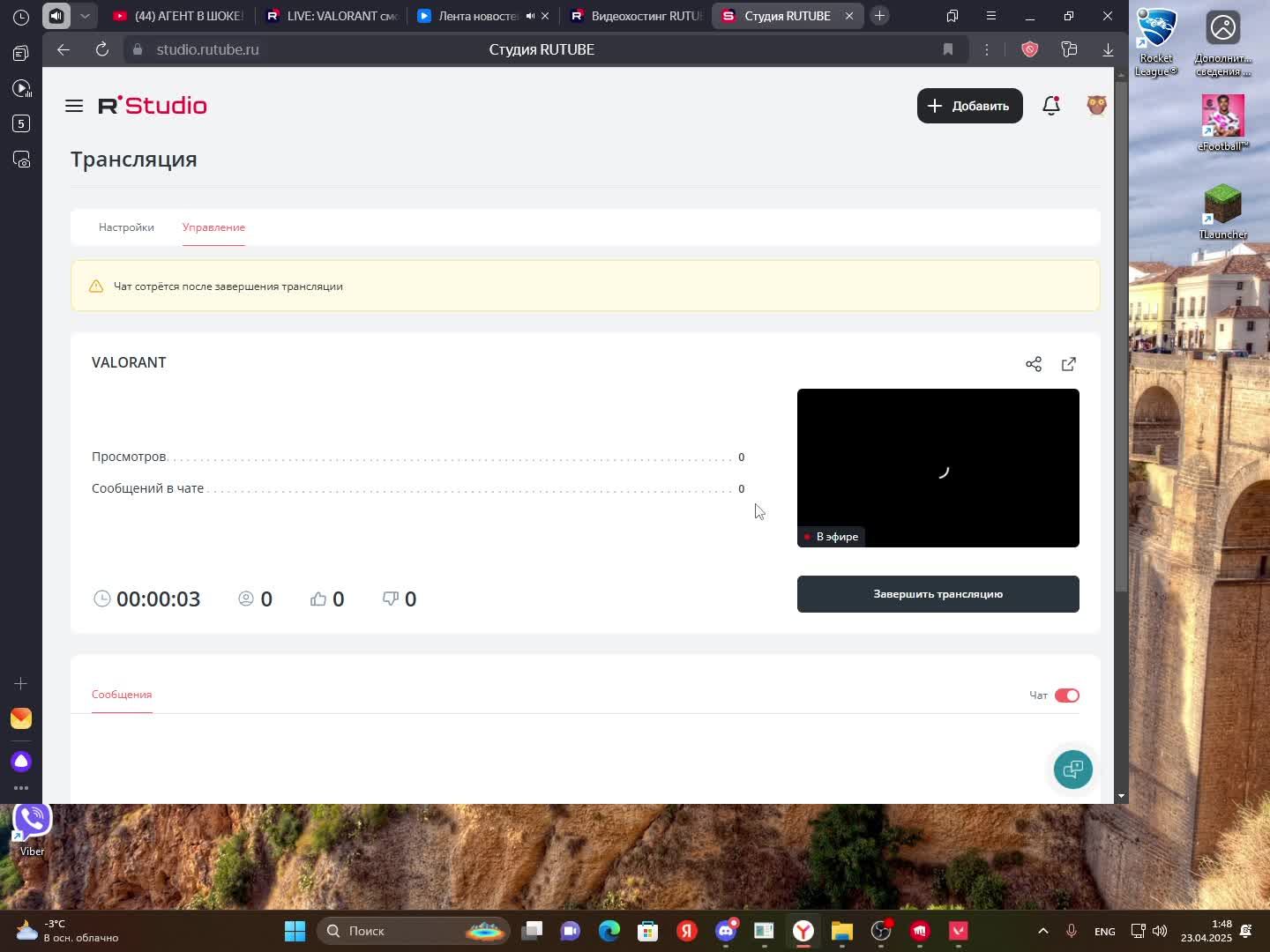Click Завершить трансляцию to end stream
Image resolution: width=1270 pixels, height=952 pixels.
(x=938, y=594)
